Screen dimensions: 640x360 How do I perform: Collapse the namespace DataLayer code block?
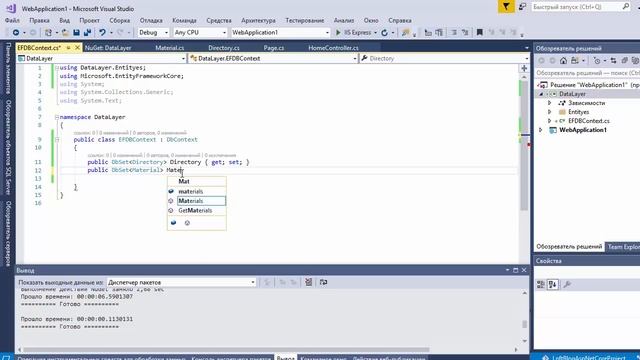(x=57, y=117)
